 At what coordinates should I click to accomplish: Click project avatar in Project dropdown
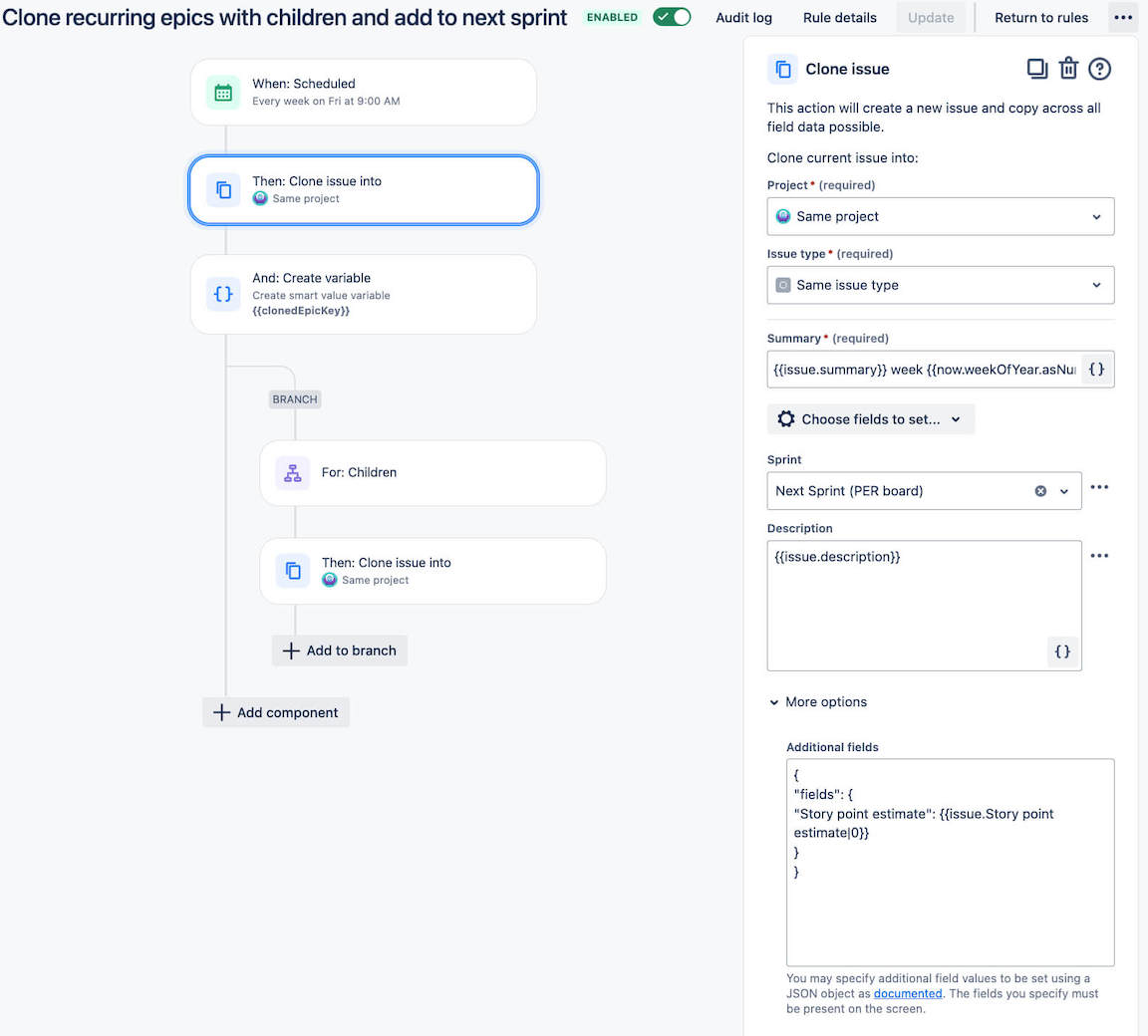[782, 216]
